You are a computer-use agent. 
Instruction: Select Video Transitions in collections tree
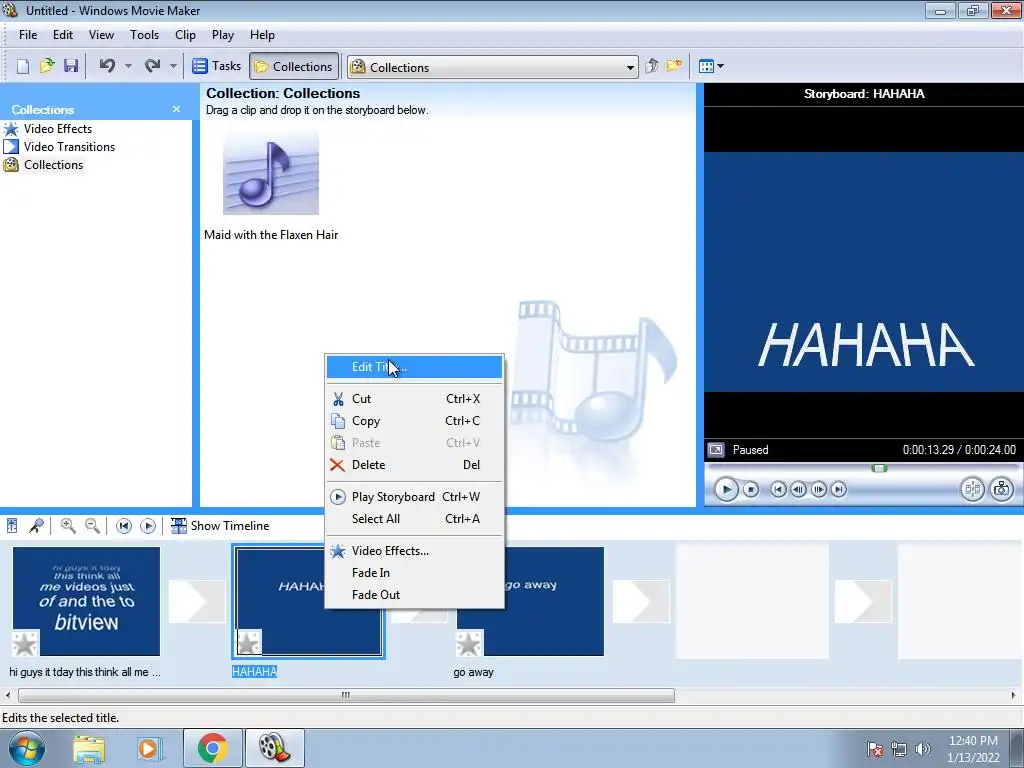click(x=69, y=147)
